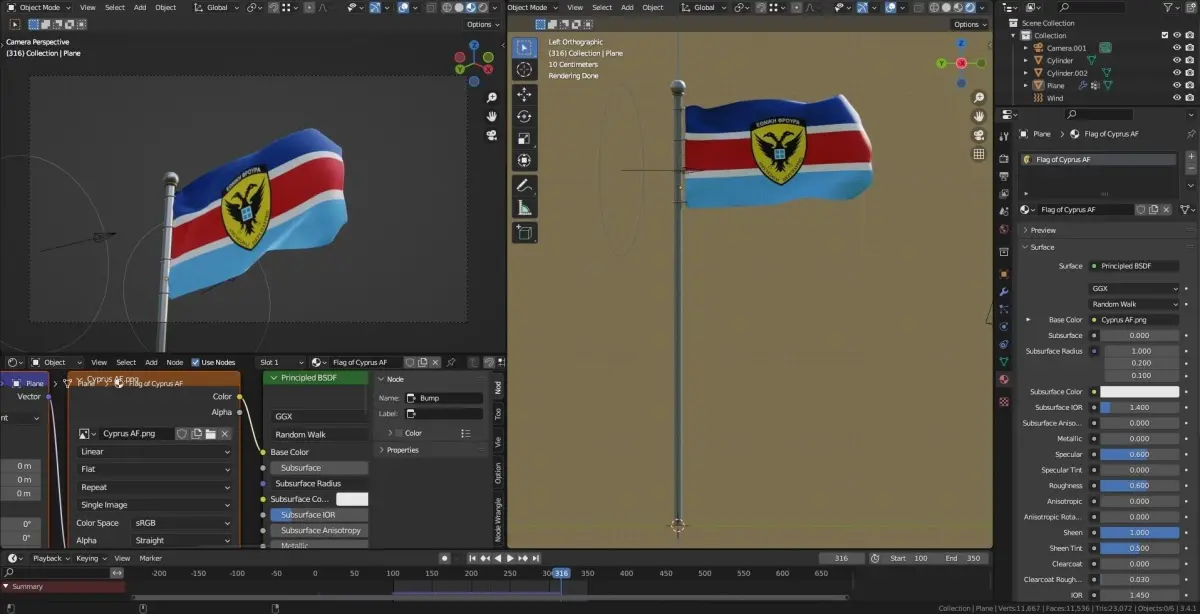Select the Annotate tool in right viewport
1200x614 pixels.
pyautogui.click(x=525, y=186)
